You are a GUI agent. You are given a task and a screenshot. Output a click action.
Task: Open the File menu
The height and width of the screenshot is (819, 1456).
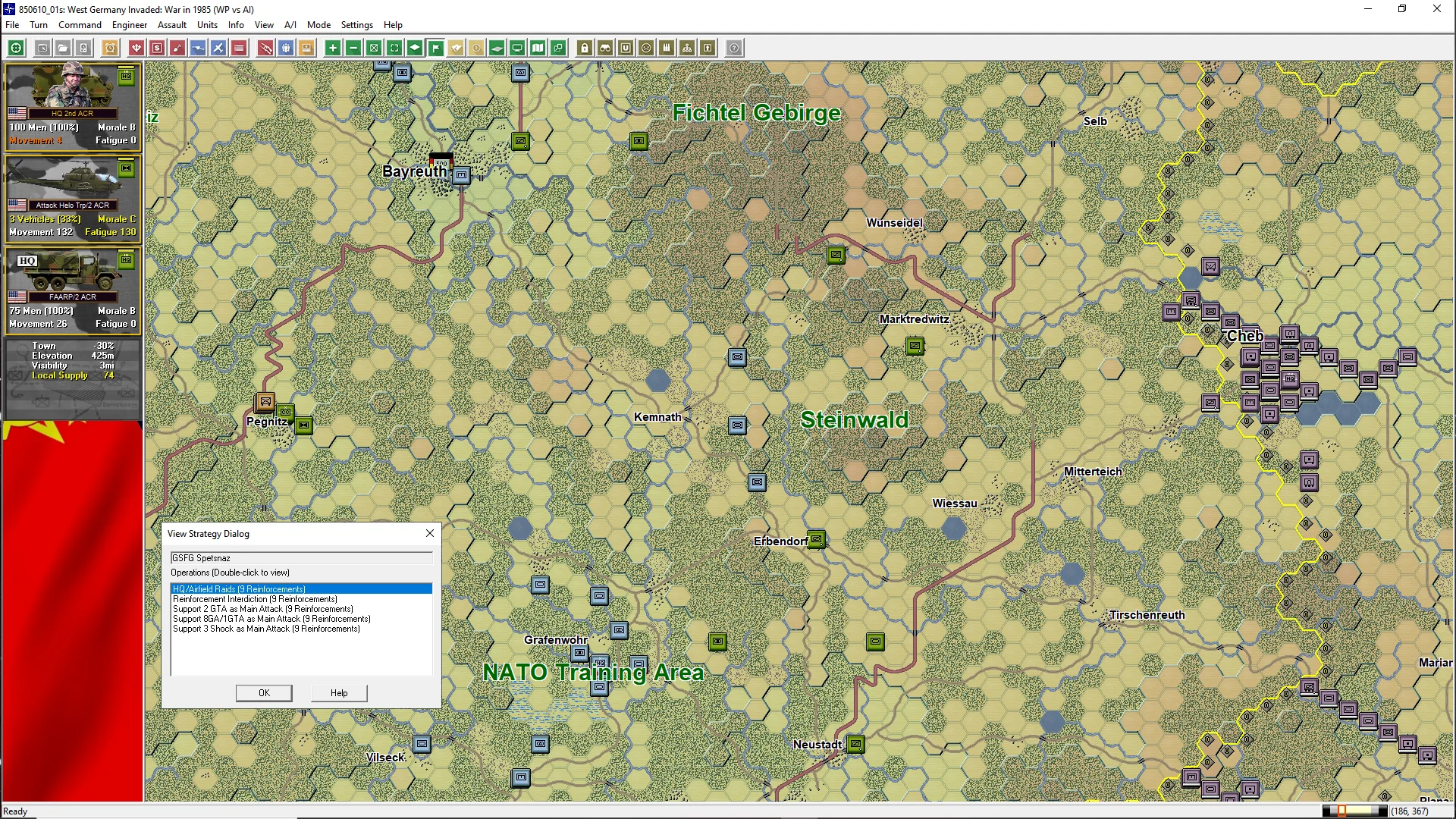[12, 24]
